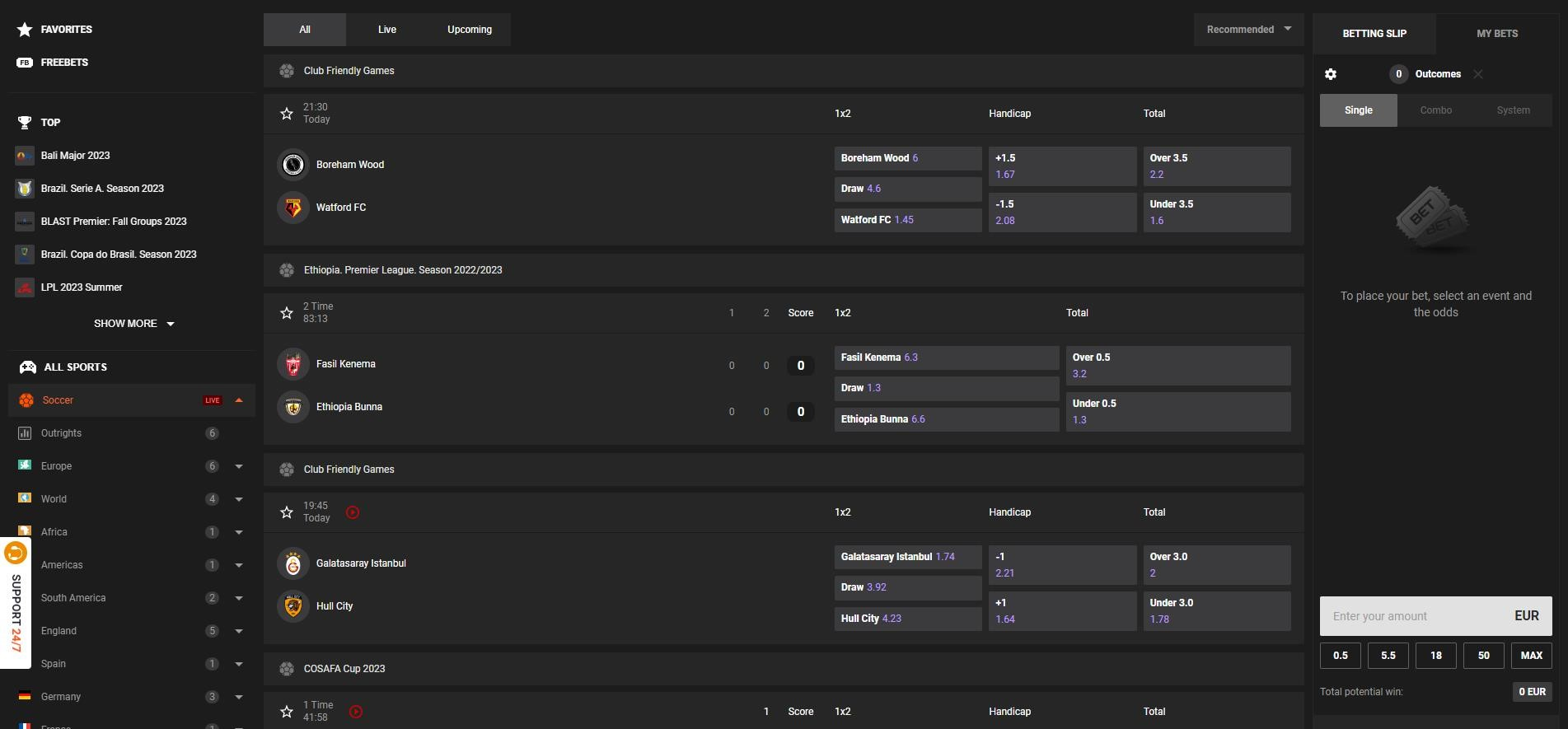Image resolution: width=1568 pixels, height=729 pixels.
Task: Bet on Watford FC win 1.45
Action: coord(908,220)
